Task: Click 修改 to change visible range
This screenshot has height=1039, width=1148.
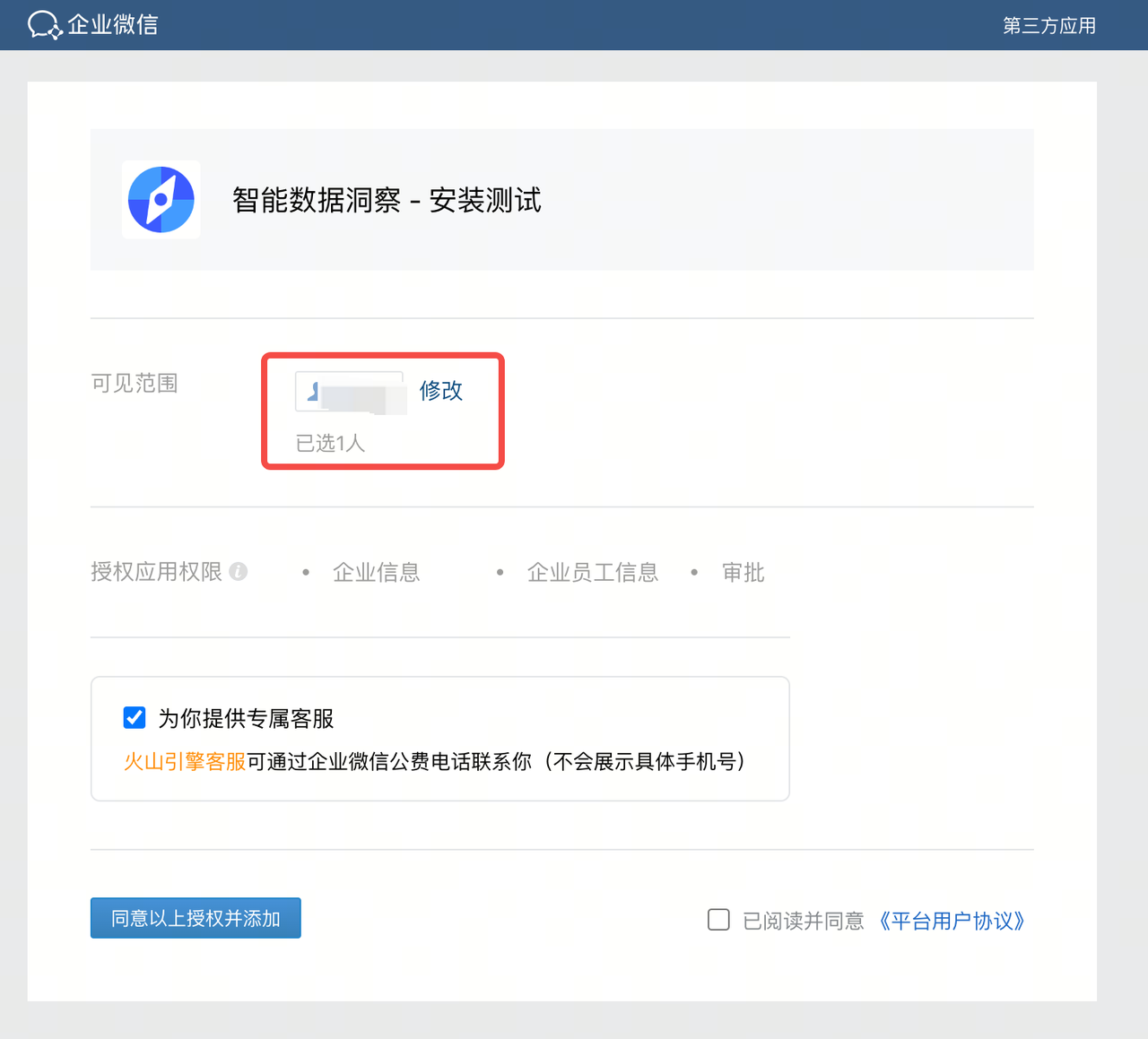Action: (x=441, y=391)
